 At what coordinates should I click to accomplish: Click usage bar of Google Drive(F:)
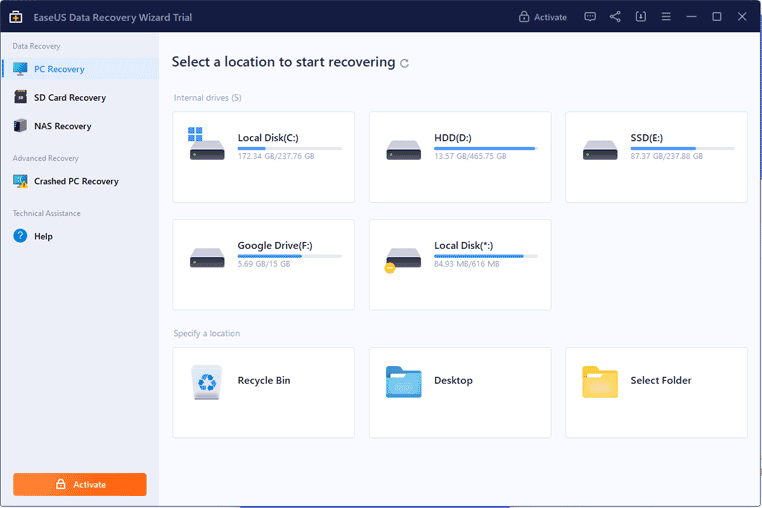pos(290,256)
